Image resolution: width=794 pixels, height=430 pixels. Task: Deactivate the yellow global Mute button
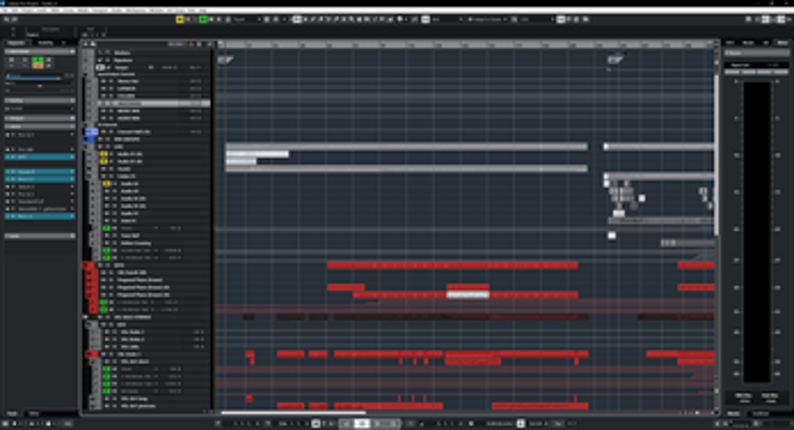point(180,19)
